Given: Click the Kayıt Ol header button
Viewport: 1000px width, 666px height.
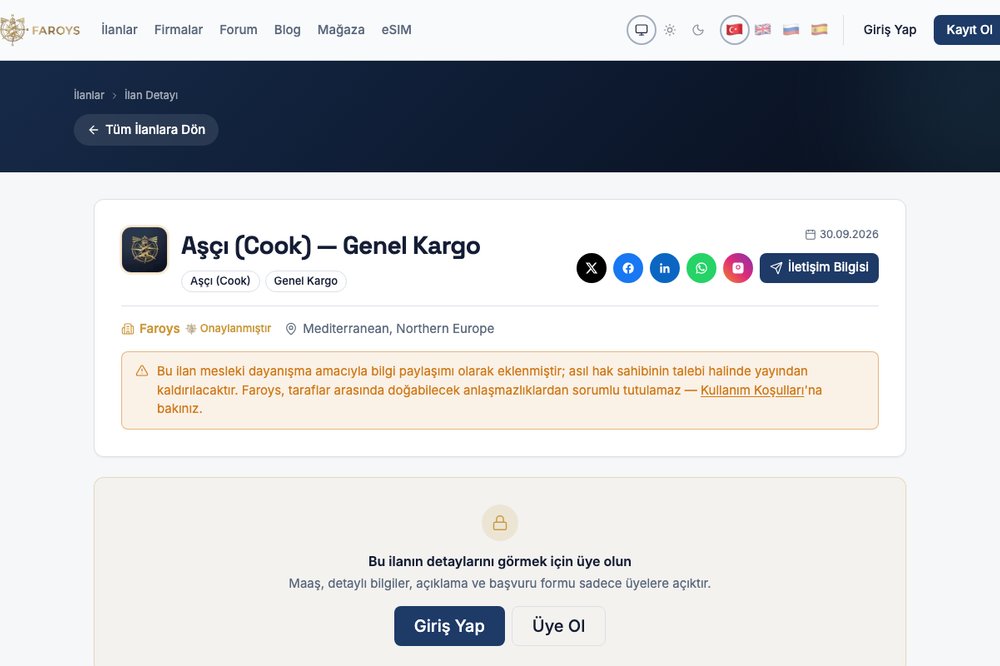Looking at the screenshot, I should 968,30.
